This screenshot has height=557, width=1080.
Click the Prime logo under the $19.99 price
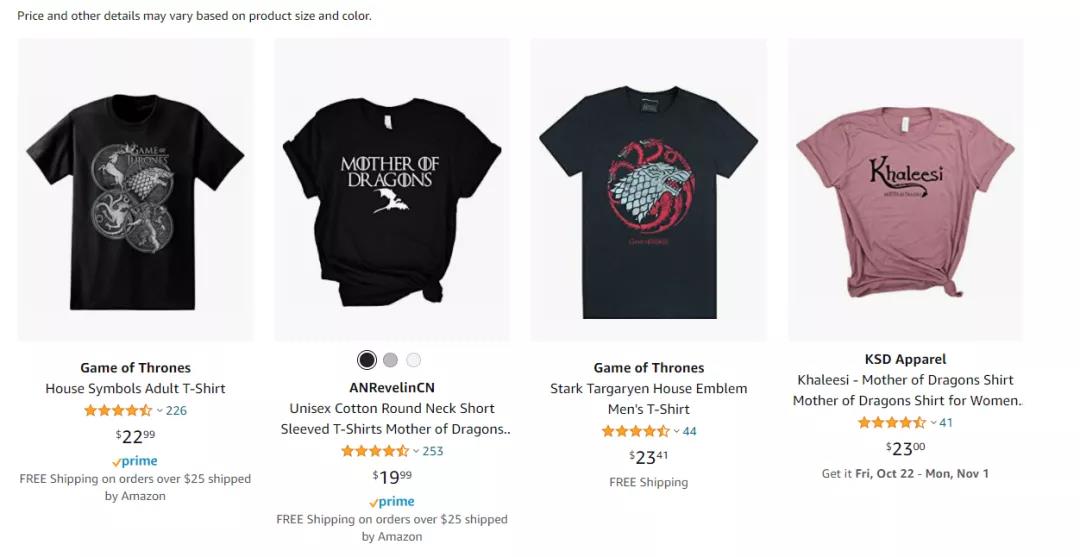(x=392, y=502)
